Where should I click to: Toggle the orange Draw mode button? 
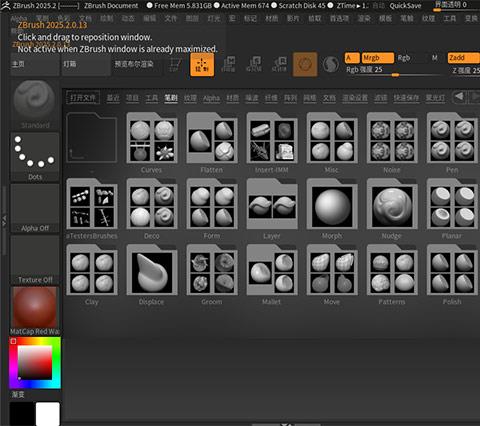click(202, 65)
